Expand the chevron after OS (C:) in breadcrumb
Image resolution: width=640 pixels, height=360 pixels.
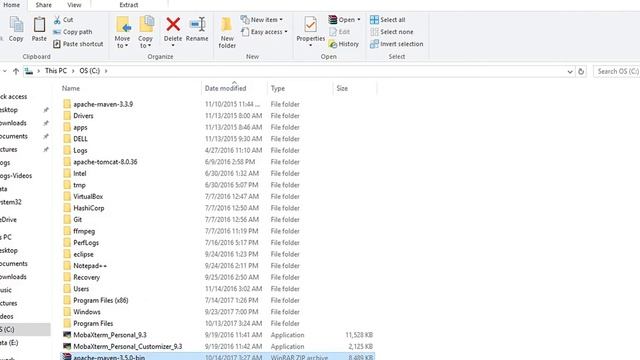click(106, 71)
